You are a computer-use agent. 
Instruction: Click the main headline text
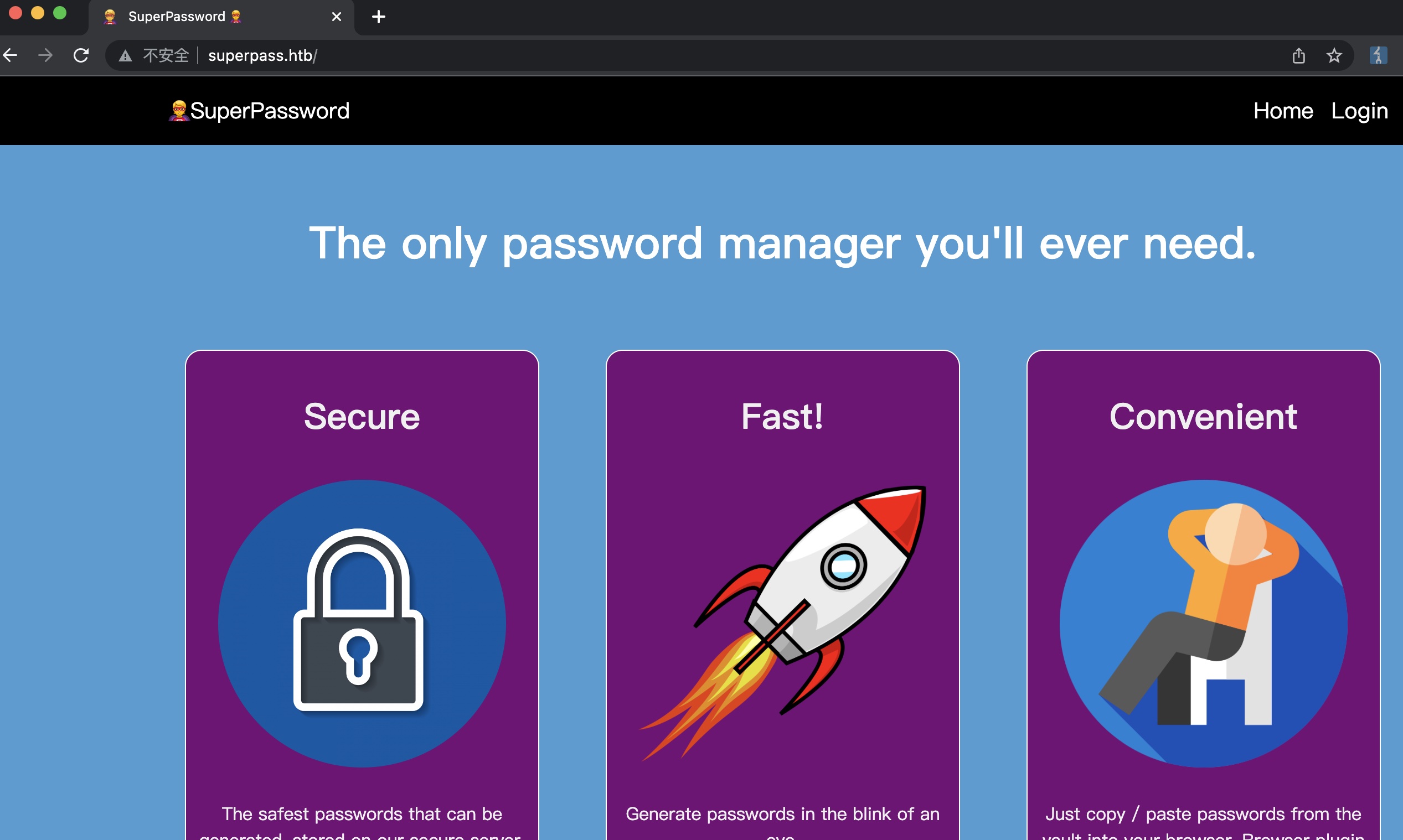(x=782, y=243)
